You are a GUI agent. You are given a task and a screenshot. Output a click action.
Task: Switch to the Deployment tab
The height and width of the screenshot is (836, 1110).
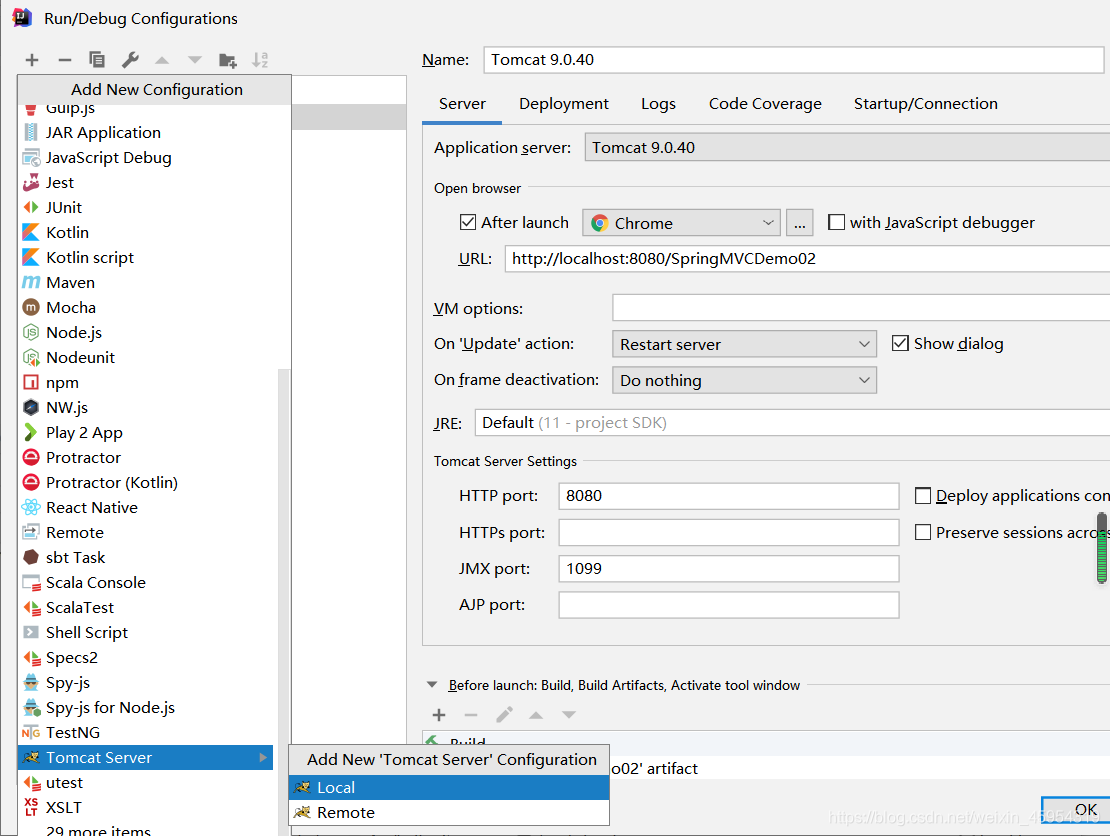click(563, 104)
